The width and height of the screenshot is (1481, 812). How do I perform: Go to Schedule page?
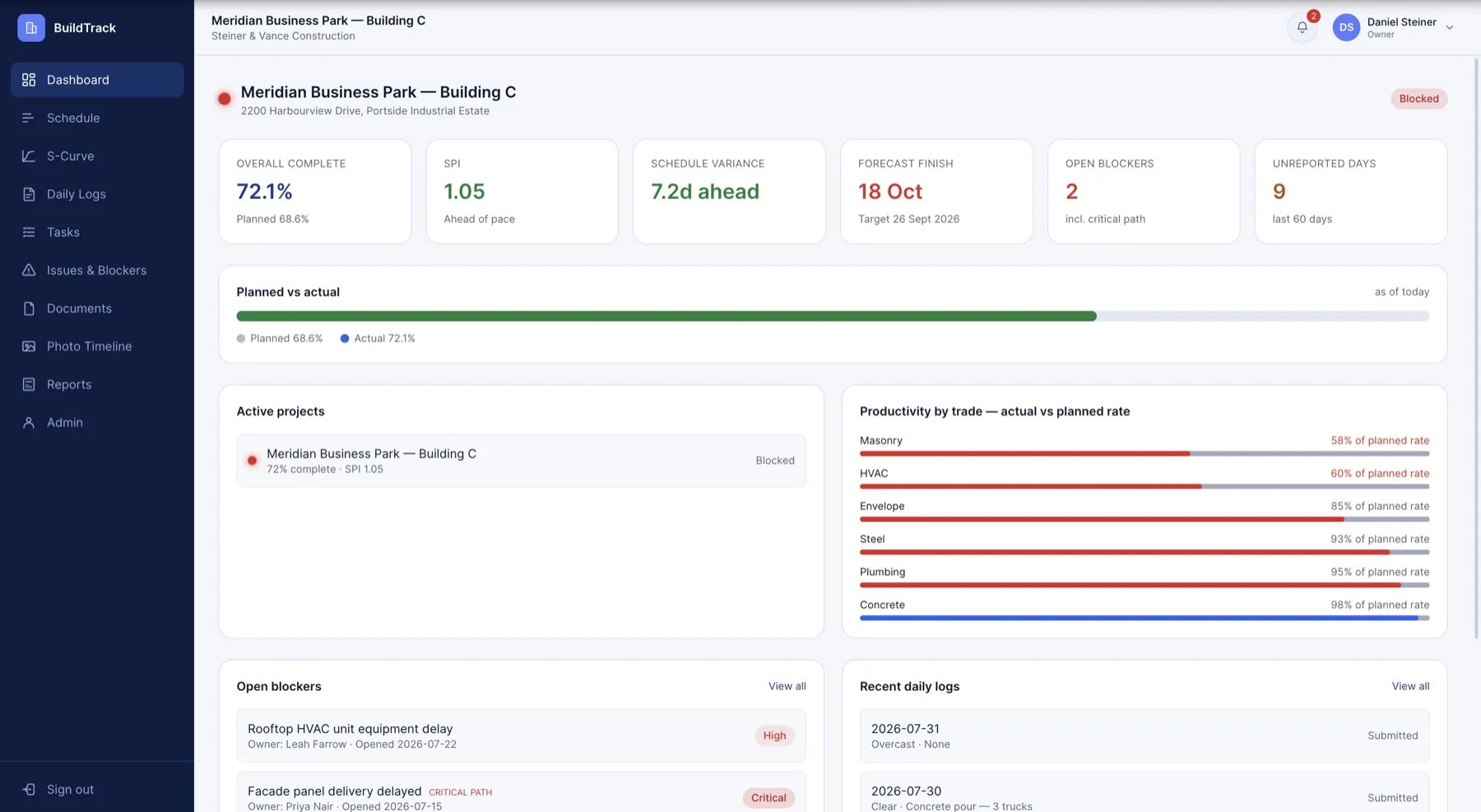tap(97, 118)
